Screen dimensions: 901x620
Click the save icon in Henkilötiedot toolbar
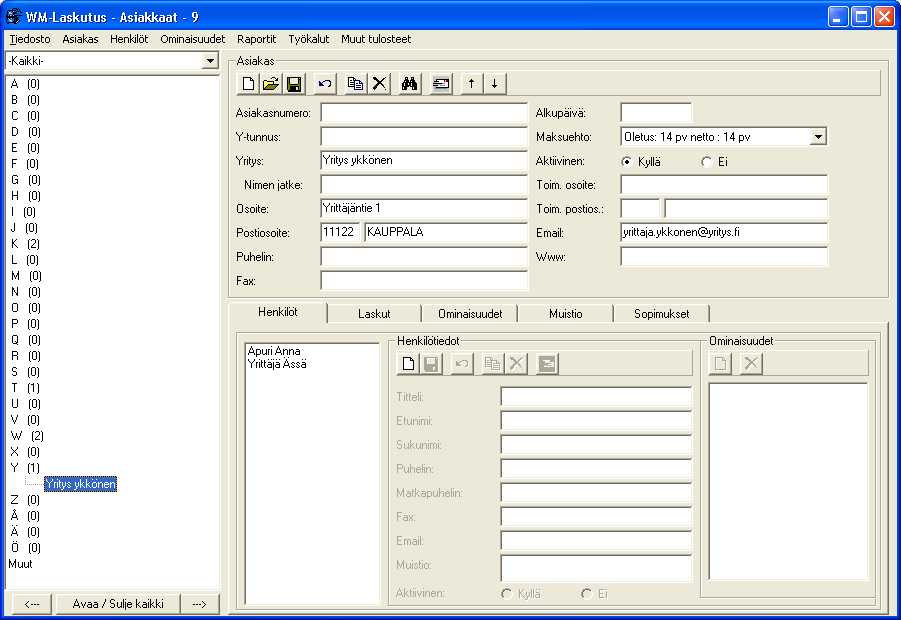point(431,364)
